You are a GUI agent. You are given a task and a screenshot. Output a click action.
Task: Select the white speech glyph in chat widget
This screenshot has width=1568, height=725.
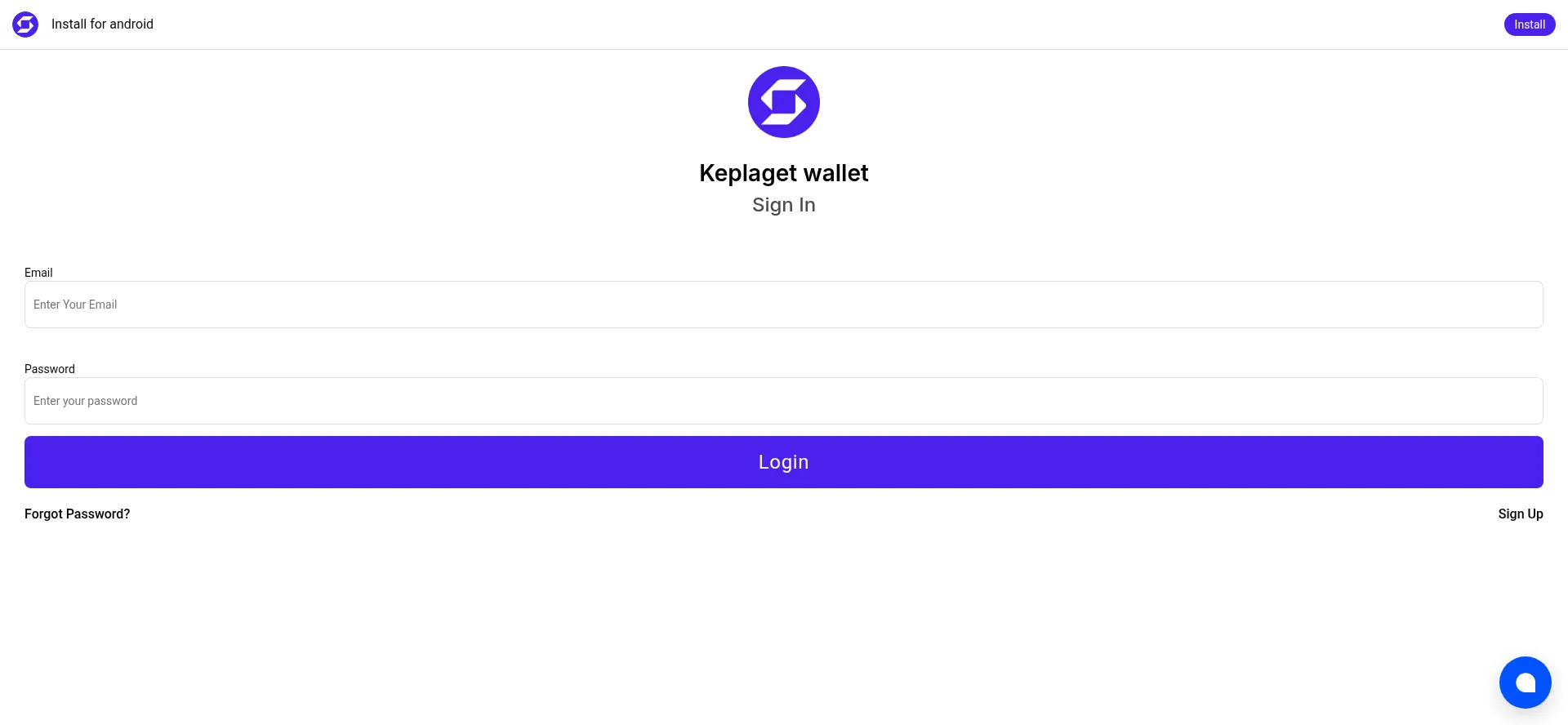(x=1526, y=683)
